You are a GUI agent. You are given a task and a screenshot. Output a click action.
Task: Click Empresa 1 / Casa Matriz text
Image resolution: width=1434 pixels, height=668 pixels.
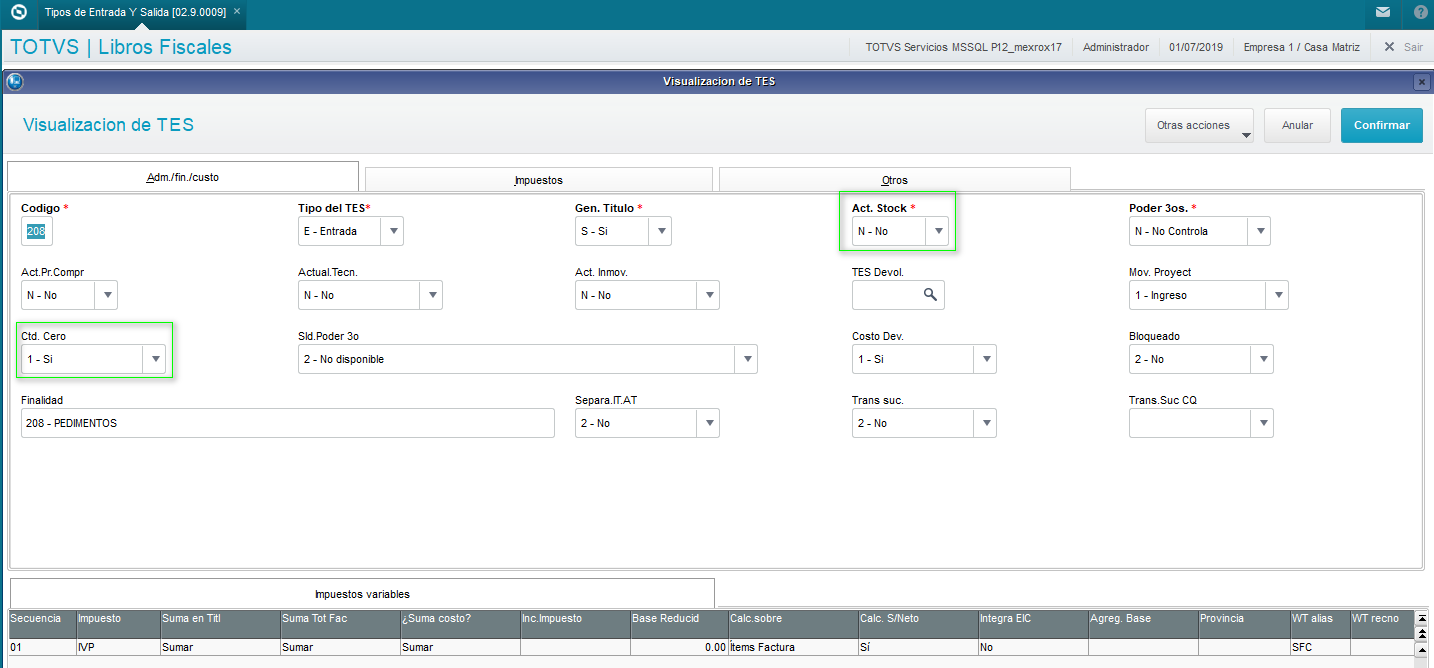pyautogui.click(x=1302, y=47)
